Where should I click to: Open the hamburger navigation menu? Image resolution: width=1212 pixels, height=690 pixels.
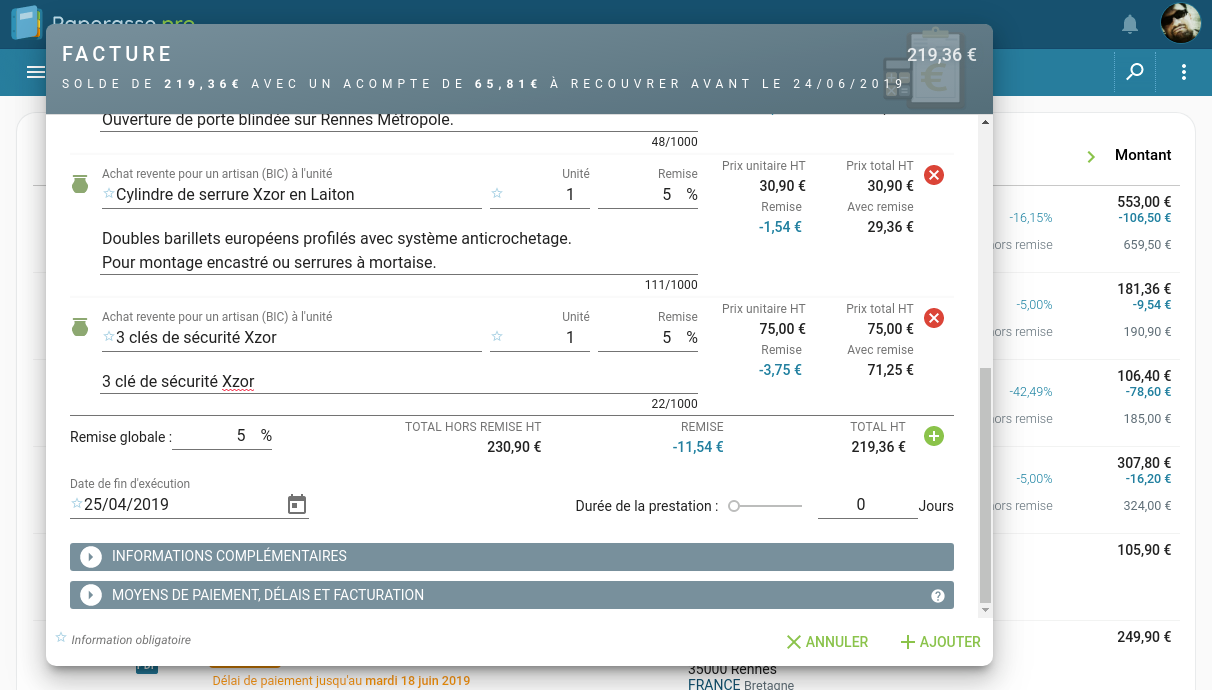pyautogui.click(x=36, y=72)
